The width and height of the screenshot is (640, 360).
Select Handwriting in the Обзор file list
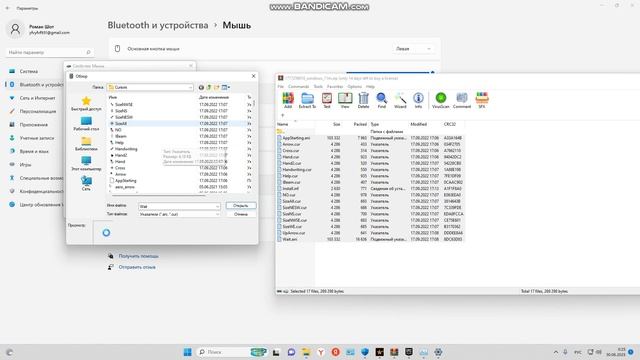pos(126,149)
